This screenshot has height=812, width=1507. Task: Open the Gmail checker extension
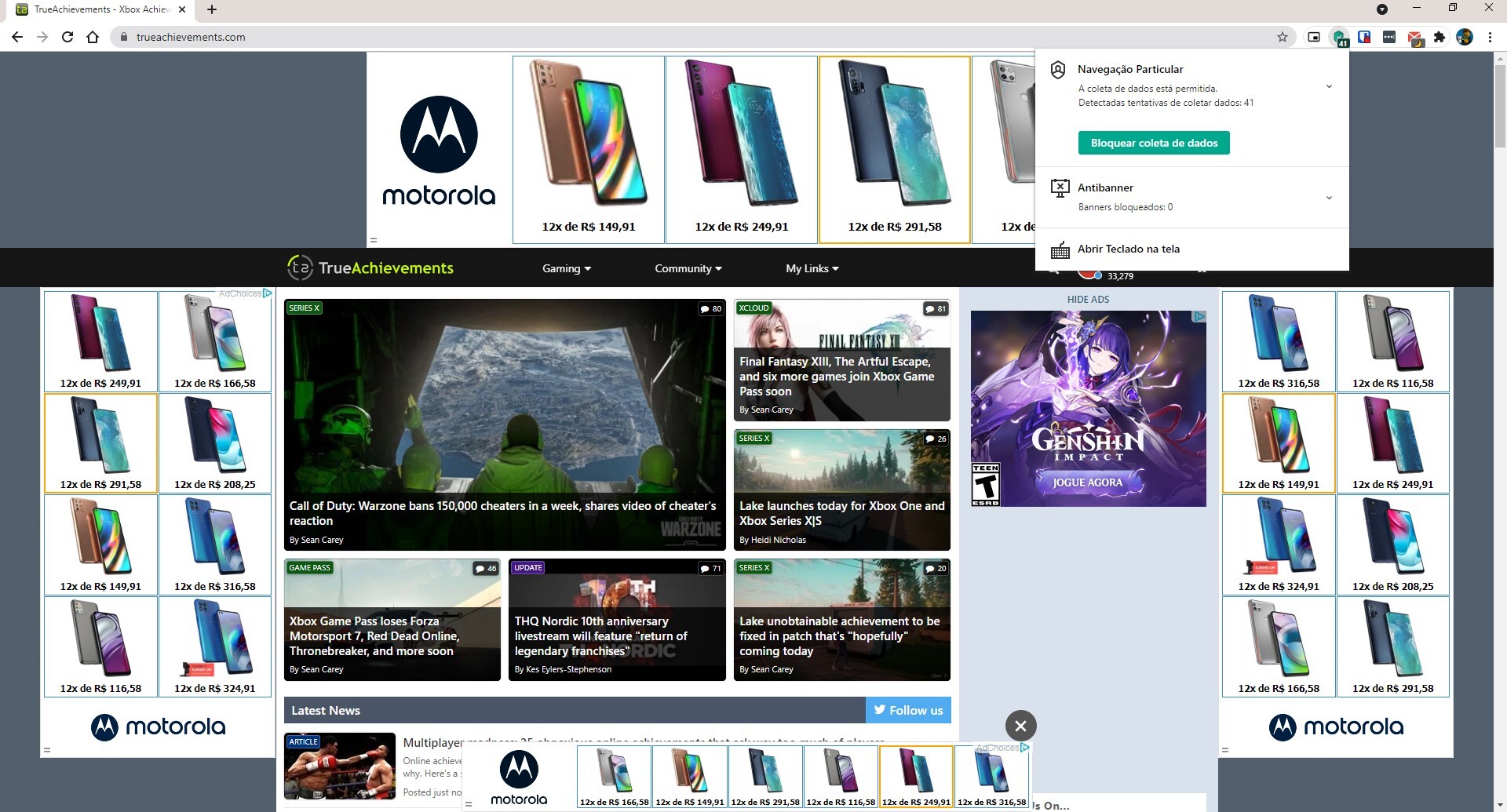1414,38
